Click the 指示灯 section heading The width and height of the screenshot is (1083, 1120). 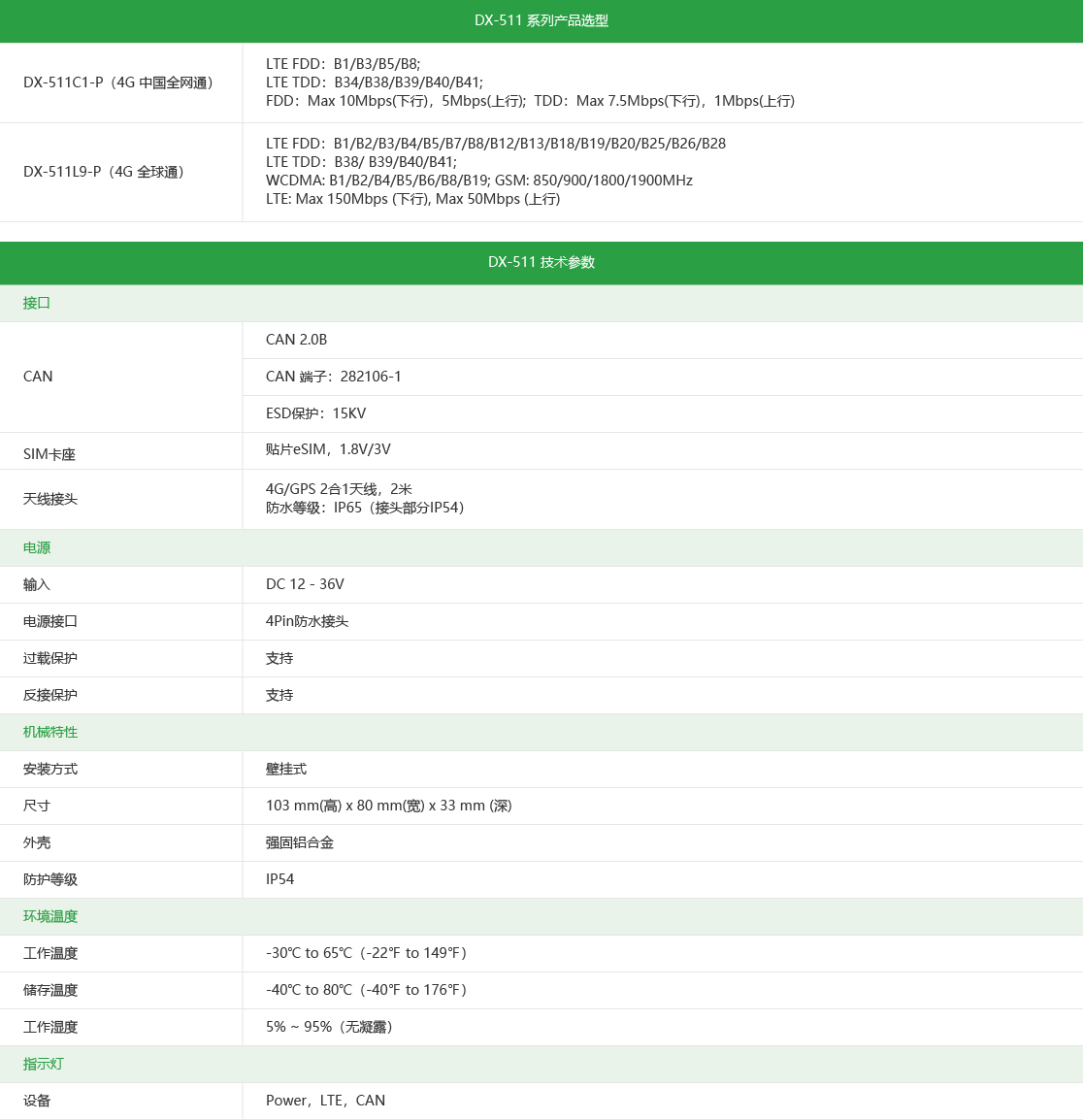43,1065
